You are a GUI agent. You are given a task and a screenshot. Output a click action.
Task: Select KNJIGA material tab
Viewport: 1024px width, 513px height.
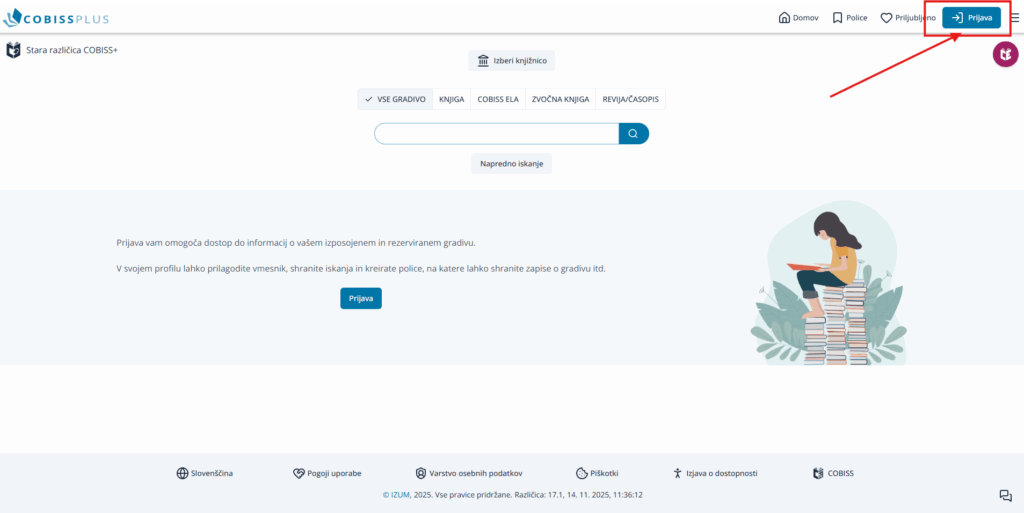click(451, 99)
